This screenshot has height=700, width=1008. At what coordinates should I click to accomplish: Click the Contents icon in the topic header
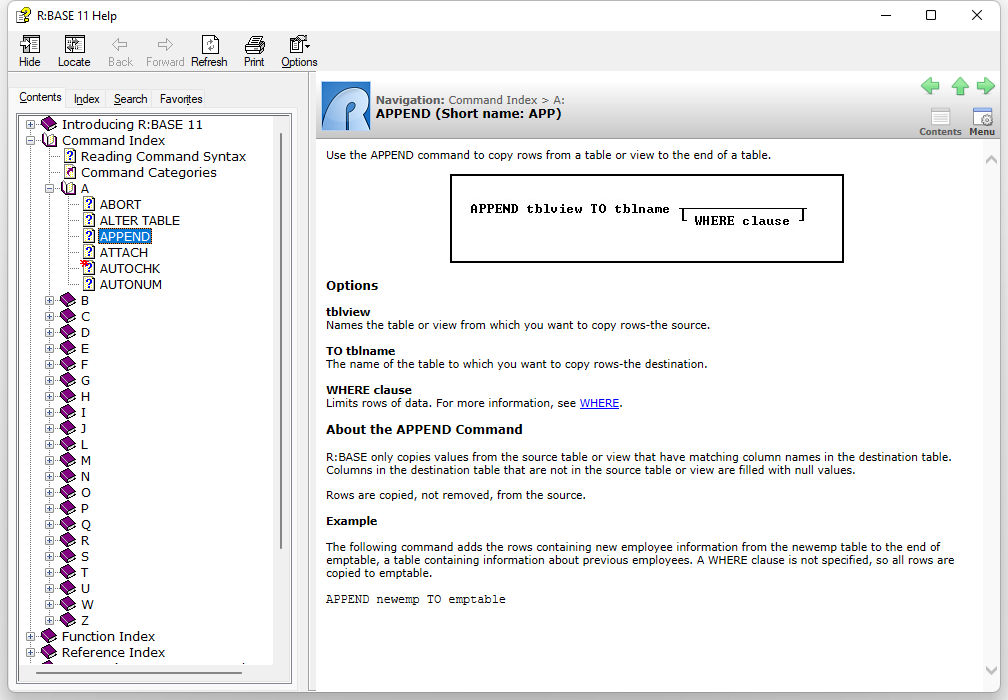point(940,121)
